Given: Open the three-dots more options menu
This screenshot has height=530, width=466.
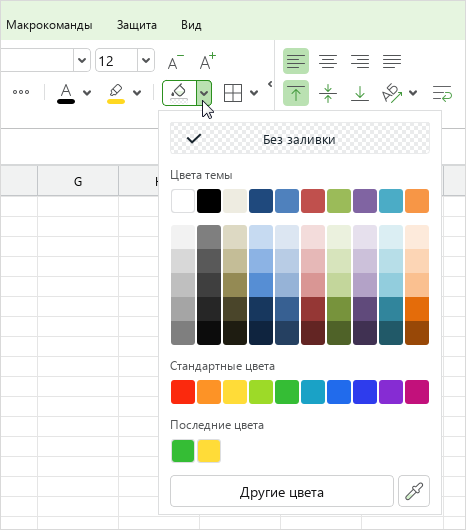Looking at the screenshot, I should (x=21, y=92).
